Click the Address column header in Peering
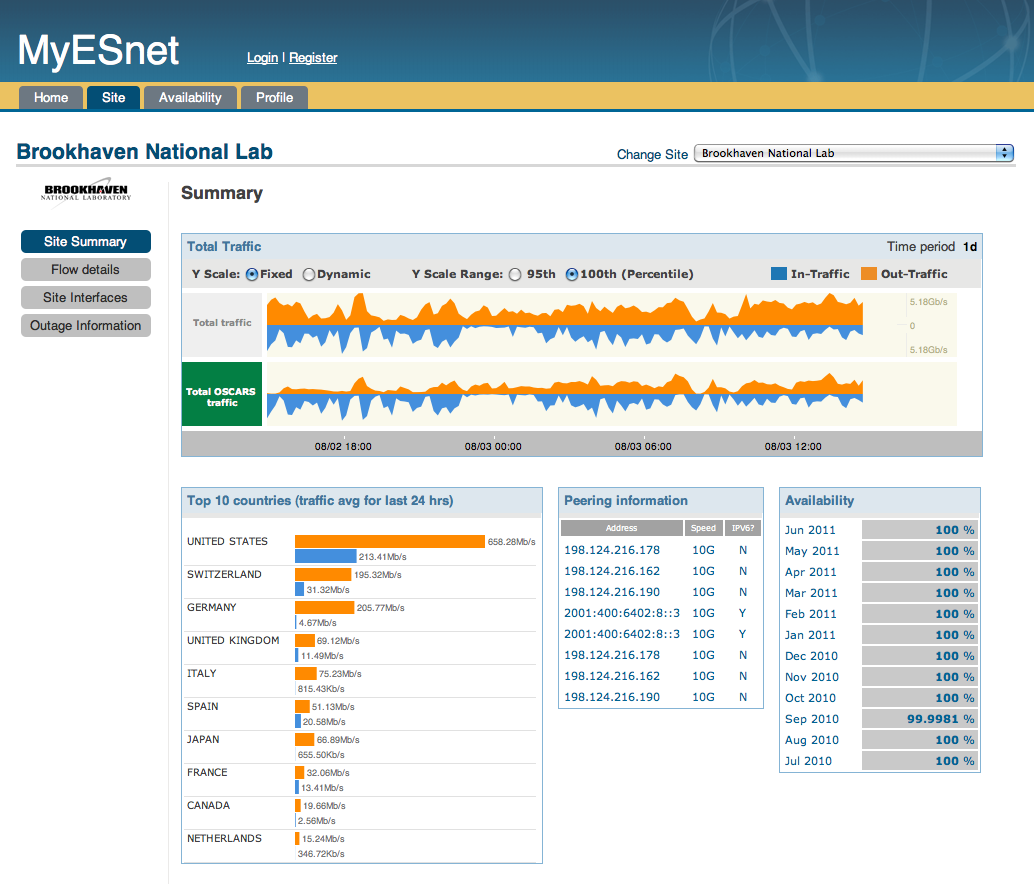The image size is (1034, 887). [x=622, y=528]
